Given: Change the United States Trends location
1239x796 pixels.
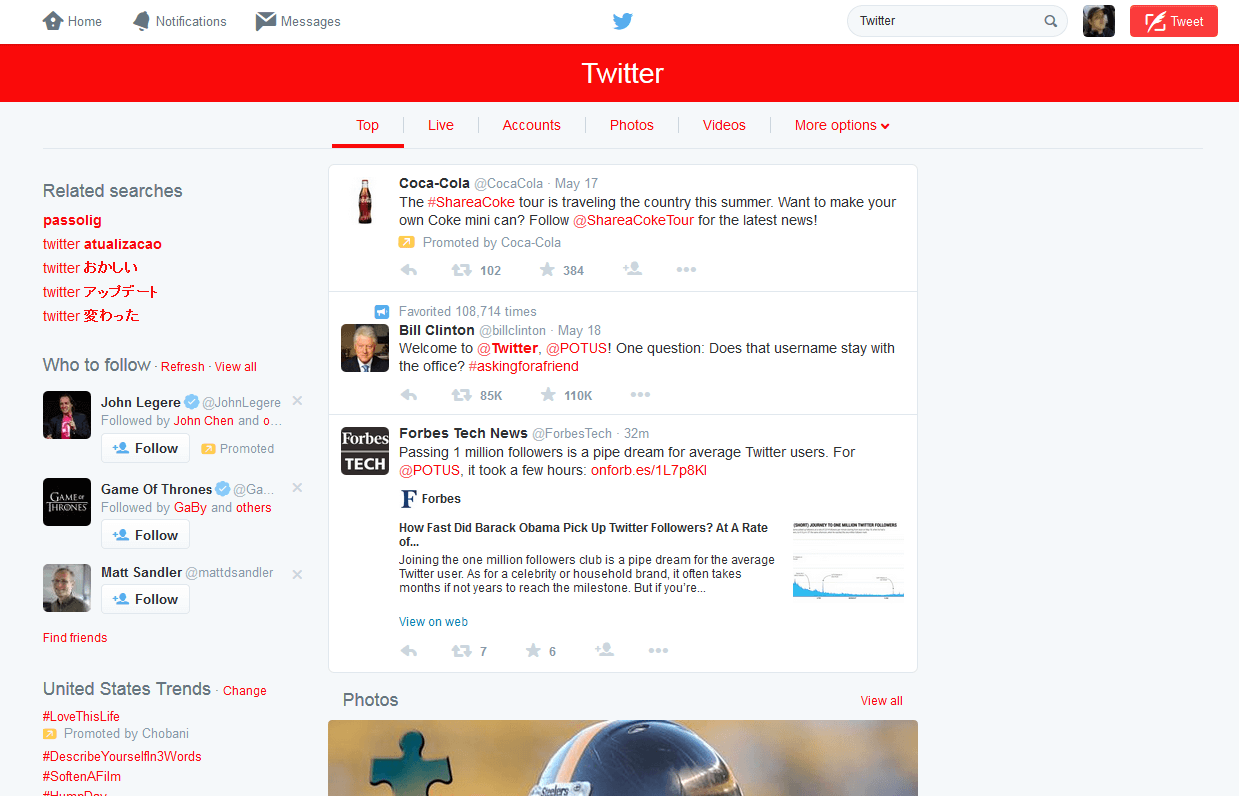Looking at the screenshot, I should pyautogui.click(x=245, y=691).
